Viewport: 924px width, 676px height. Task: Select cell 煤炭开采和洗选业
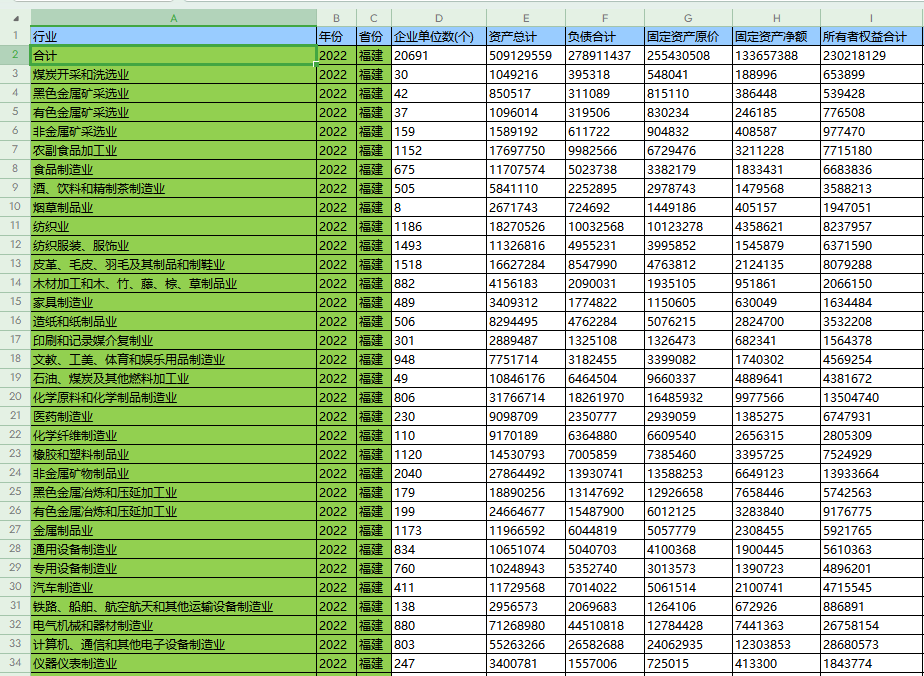click(x=173, y=74)
